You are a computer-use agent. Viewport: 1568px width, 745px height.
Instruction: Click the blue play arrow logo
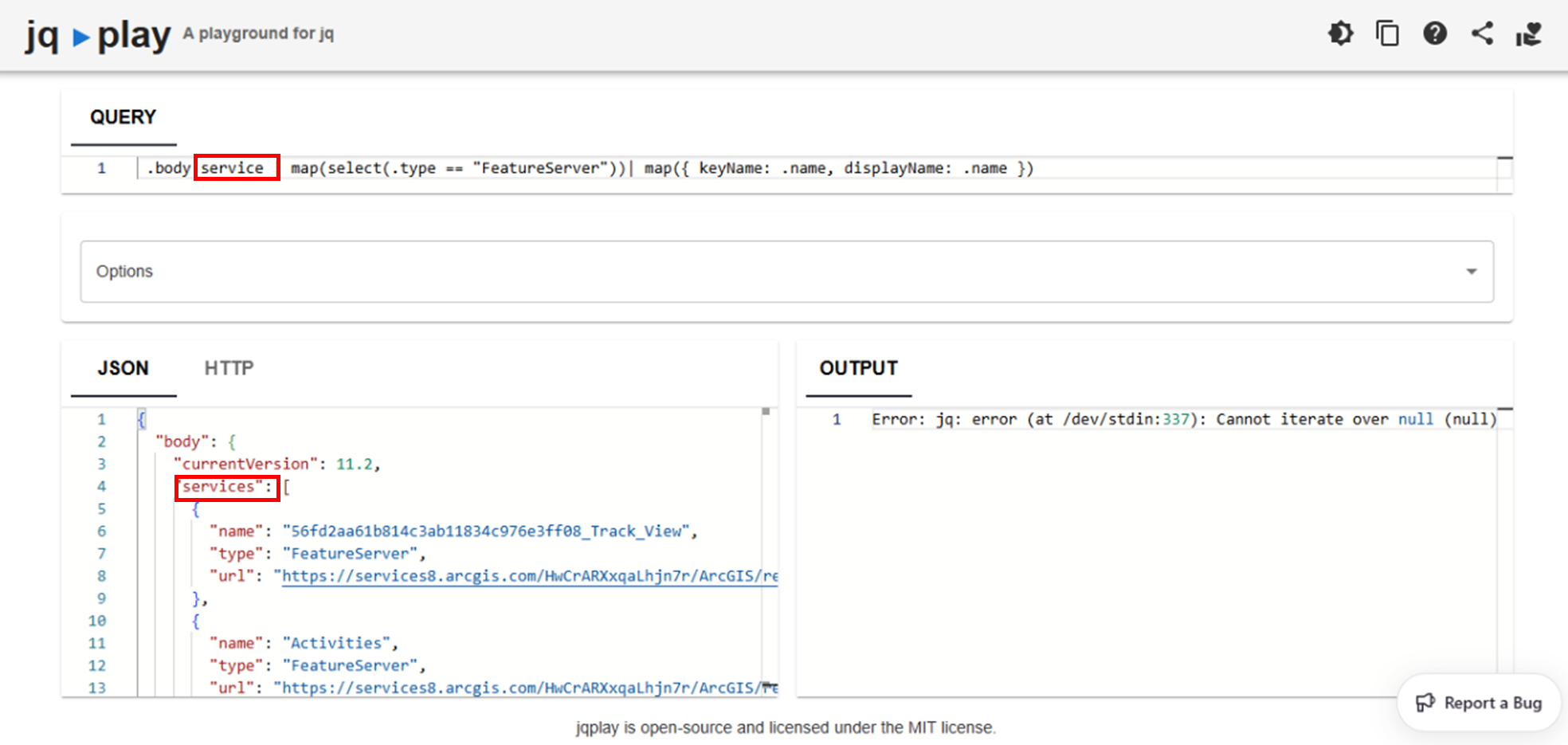(x=80, y=37)
